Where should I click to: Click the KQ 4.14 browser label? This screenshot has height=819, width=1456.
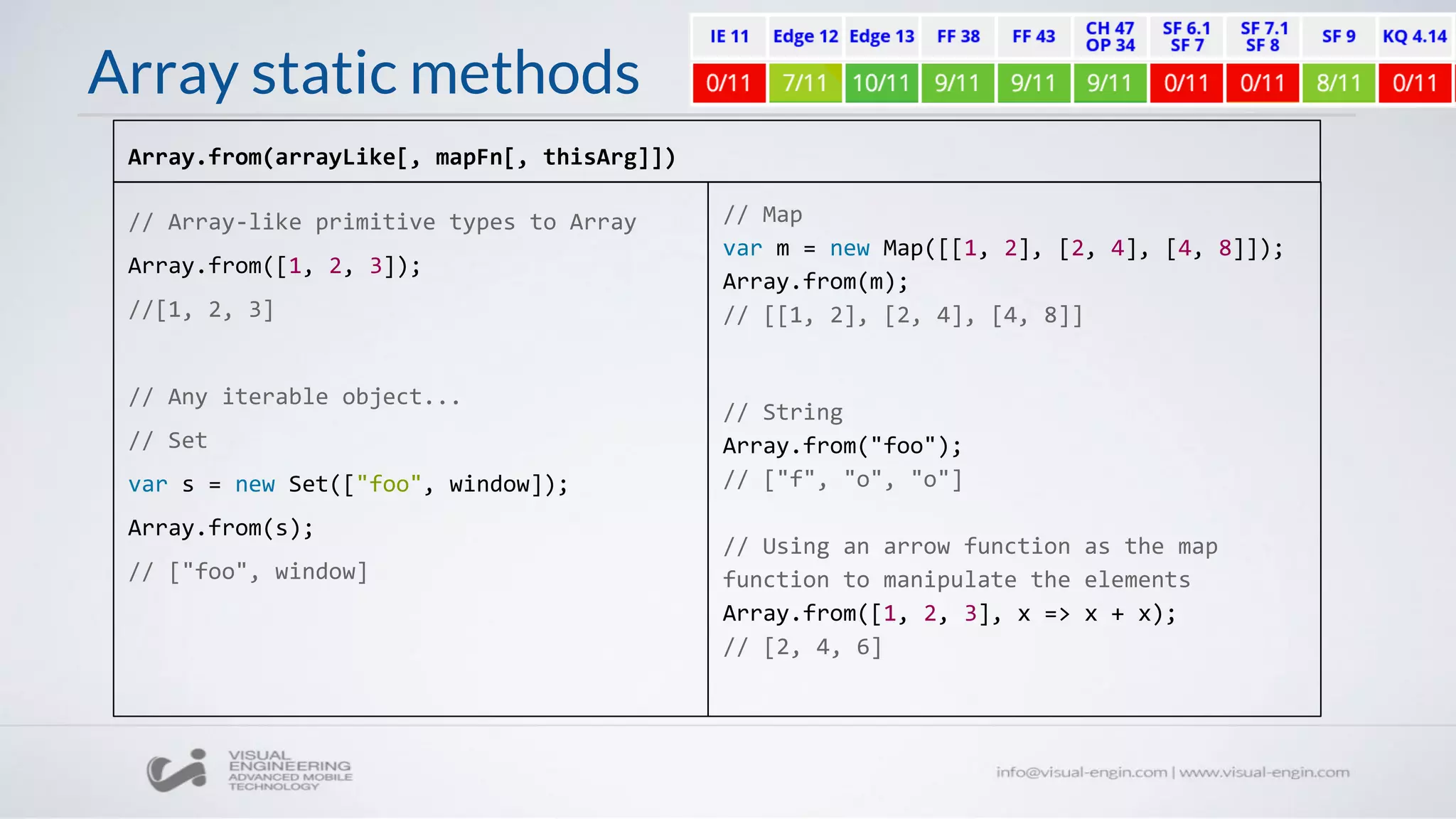tap(1414, 36)
